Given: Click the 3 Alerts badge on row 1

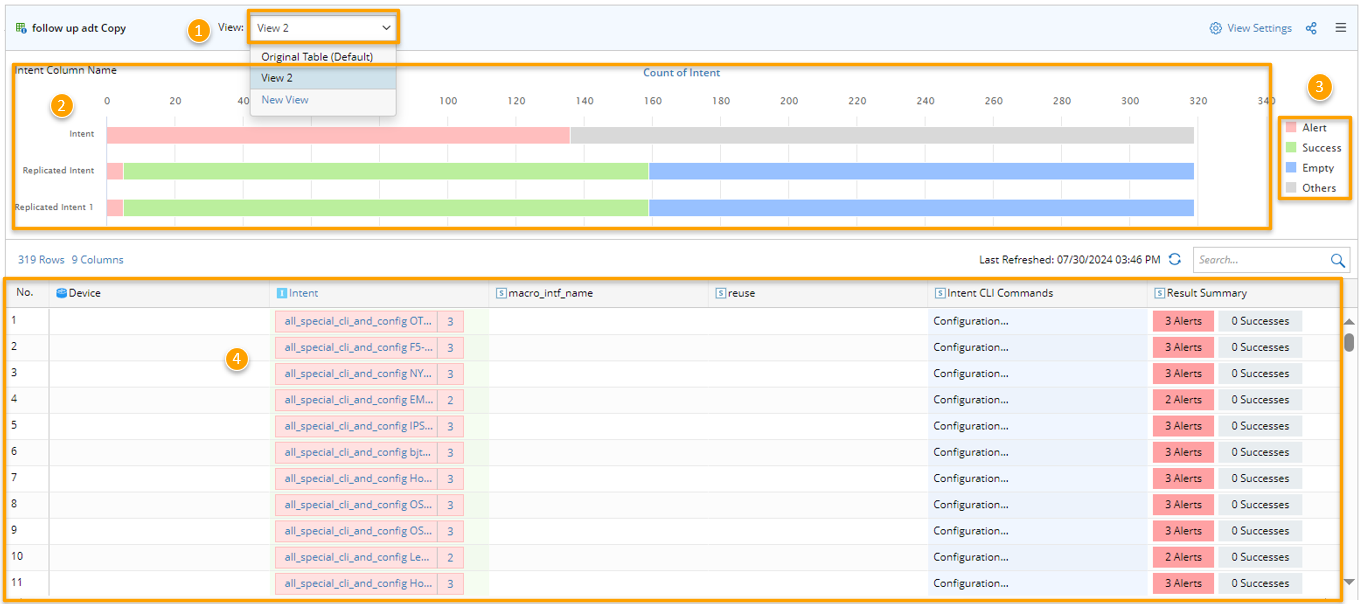Looking at the screenshot, I should [x=1183, y=320].
